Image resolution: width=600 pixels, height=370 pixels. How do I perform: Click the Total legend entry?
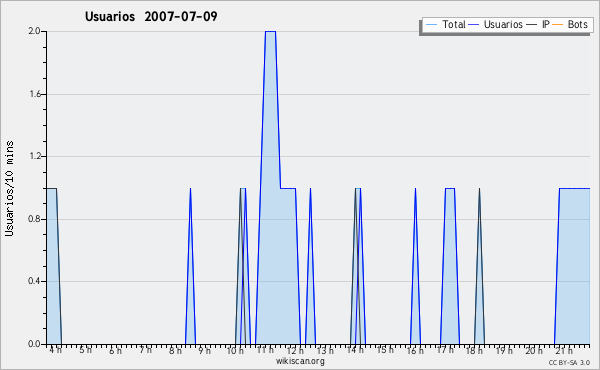445,24
